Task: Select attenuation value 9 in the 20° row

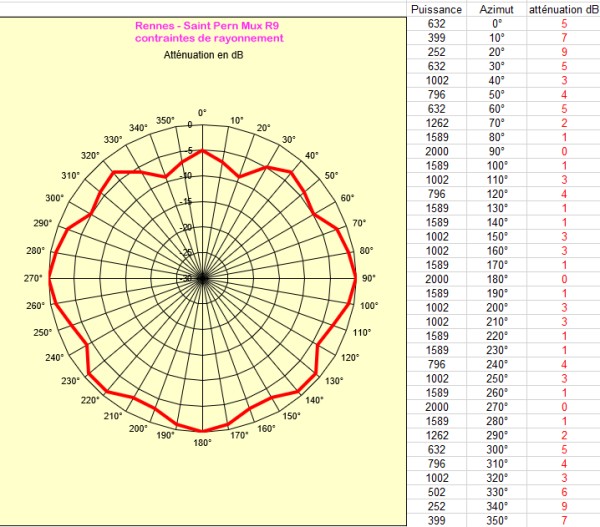Action: pos(564,52)
